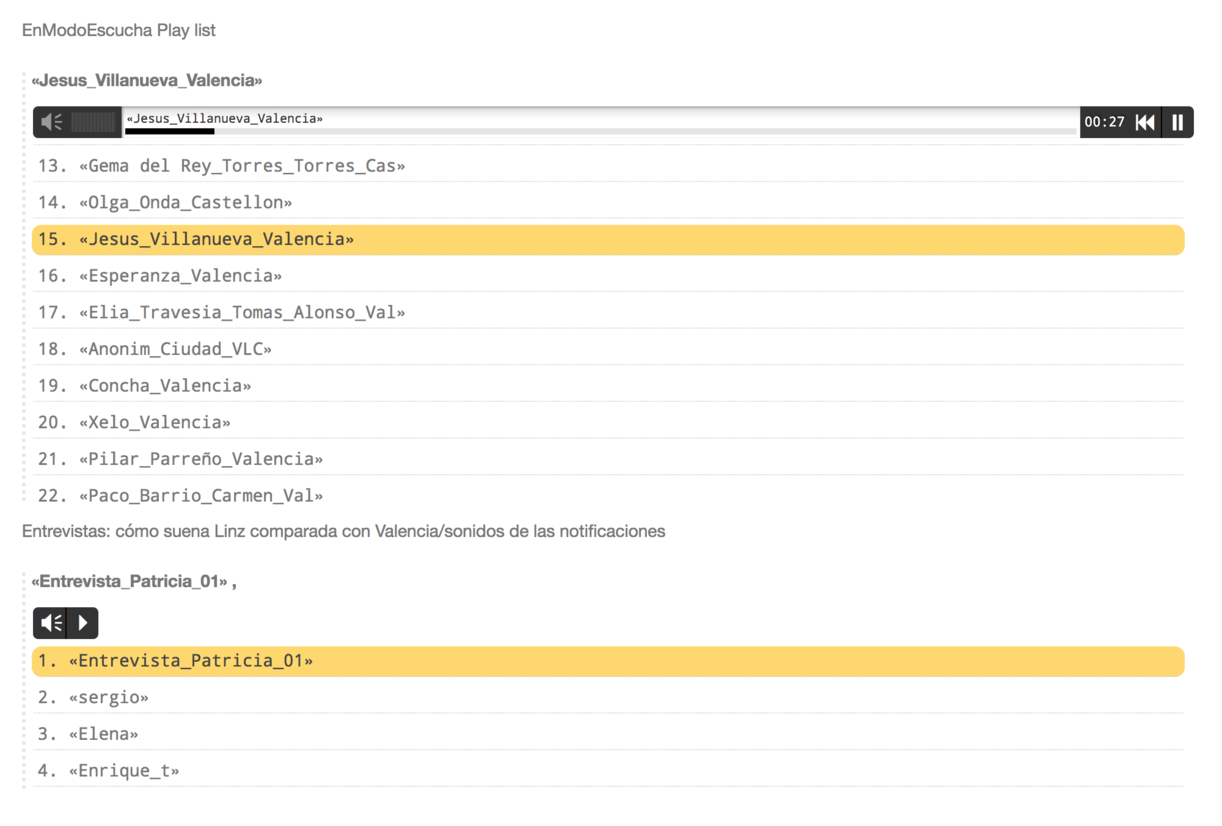Choose track 16 Esperanza_Valencia

point(180,276)
